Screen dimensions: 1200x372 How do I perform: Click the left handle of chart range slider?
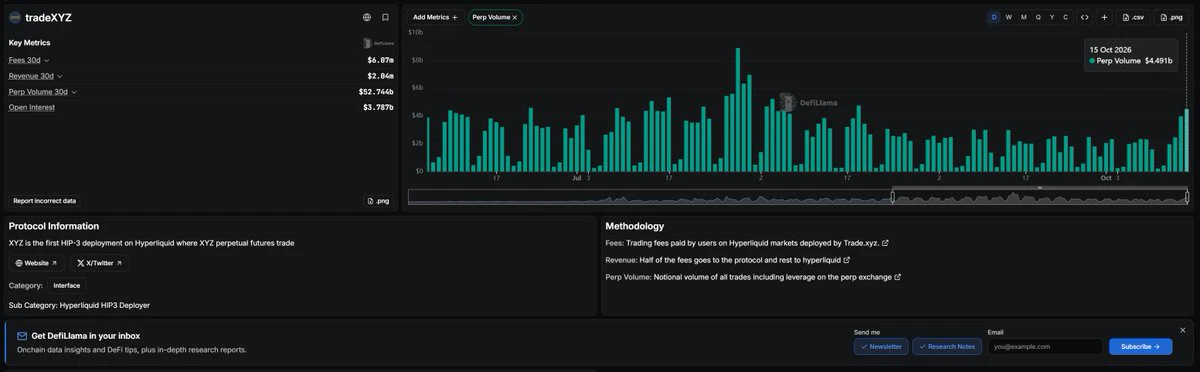(893, 197)
